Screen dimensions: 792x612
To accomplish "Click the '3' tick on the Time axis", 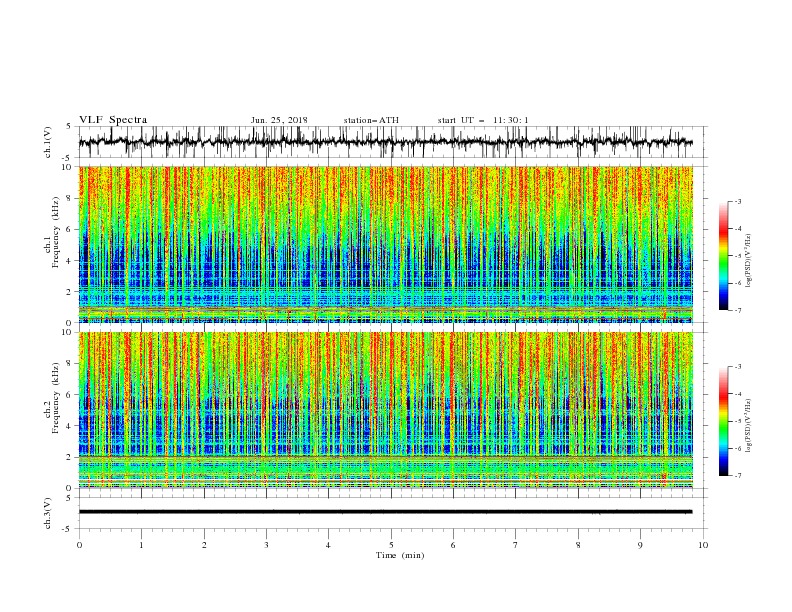I will [x=266, y=545].
